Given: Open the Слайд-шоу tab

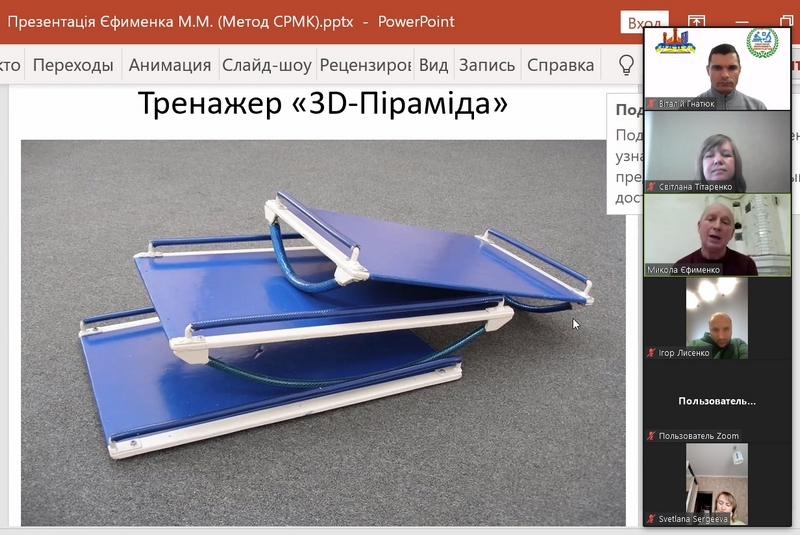Looking at the screenshot, I should tap(267, 66).
